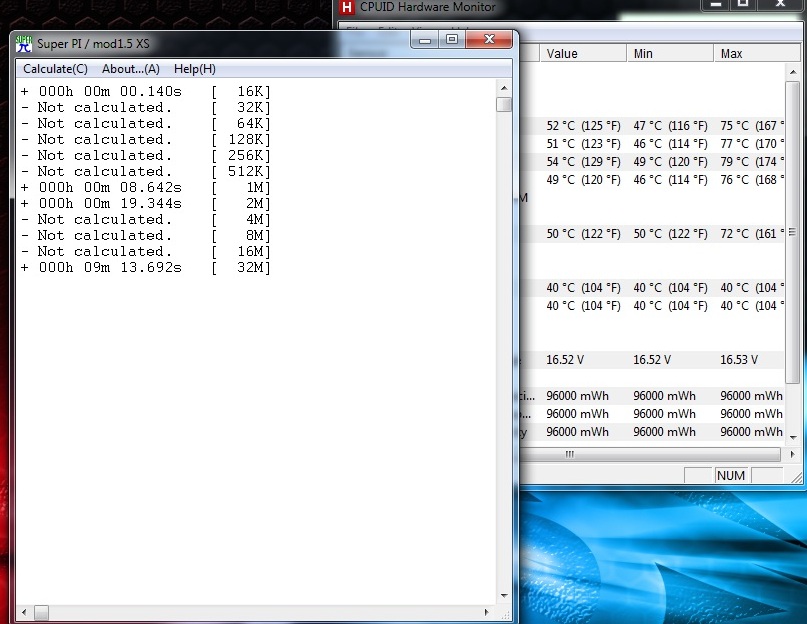Click the Super PI vertical scrollbar up arrow
This screenshot has height=624, width=807.
pos(504,88)
